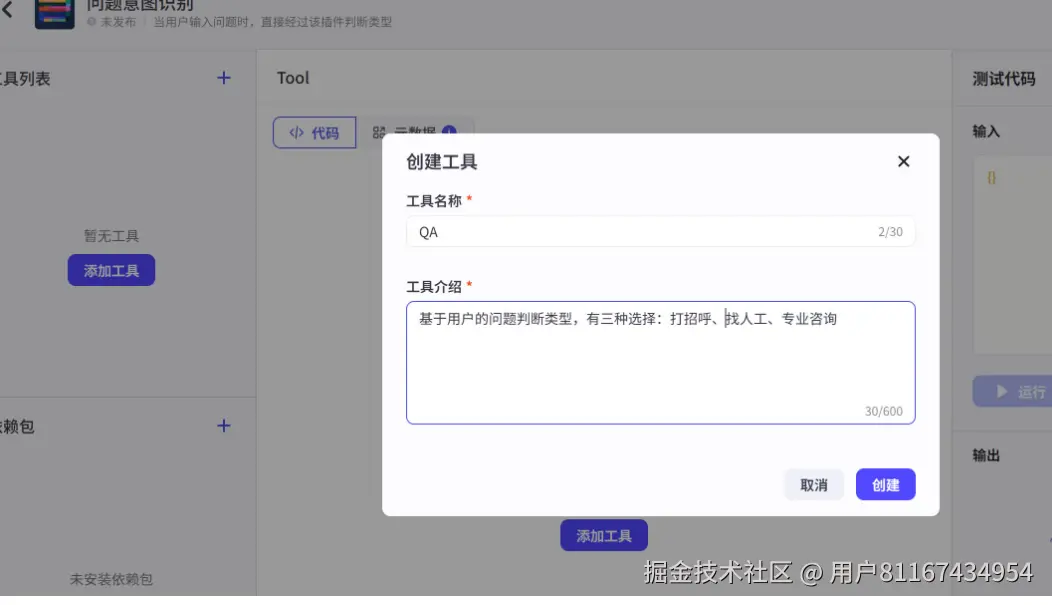This screenshot has width=1052, height=605.
Task: Add a dependency via plus icon beside 依赖包
Action: [223, 425]
